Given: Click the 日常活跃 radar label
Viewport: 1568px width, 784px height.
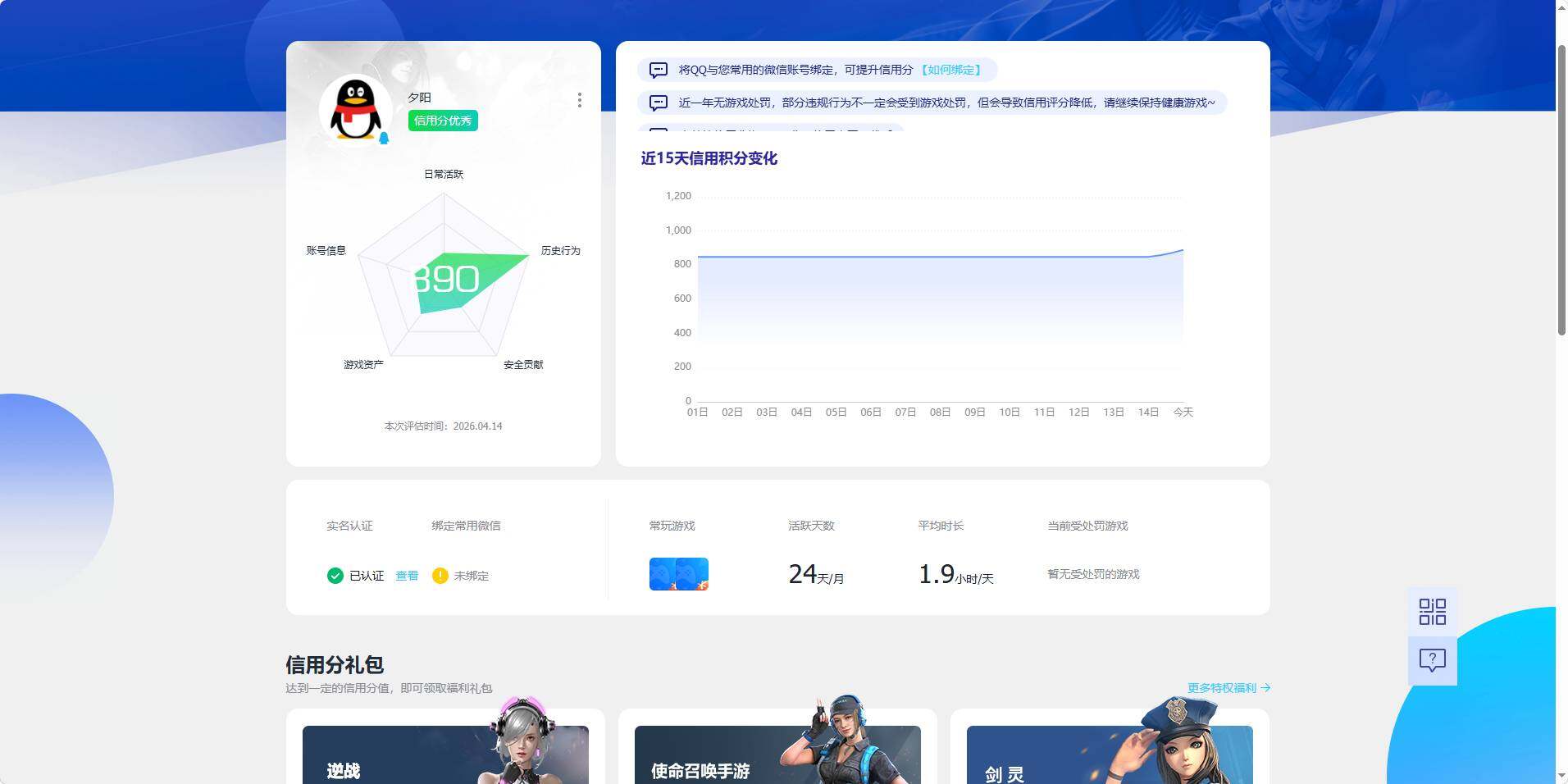Looking at the screenshot, I should (x=444, y=174).
